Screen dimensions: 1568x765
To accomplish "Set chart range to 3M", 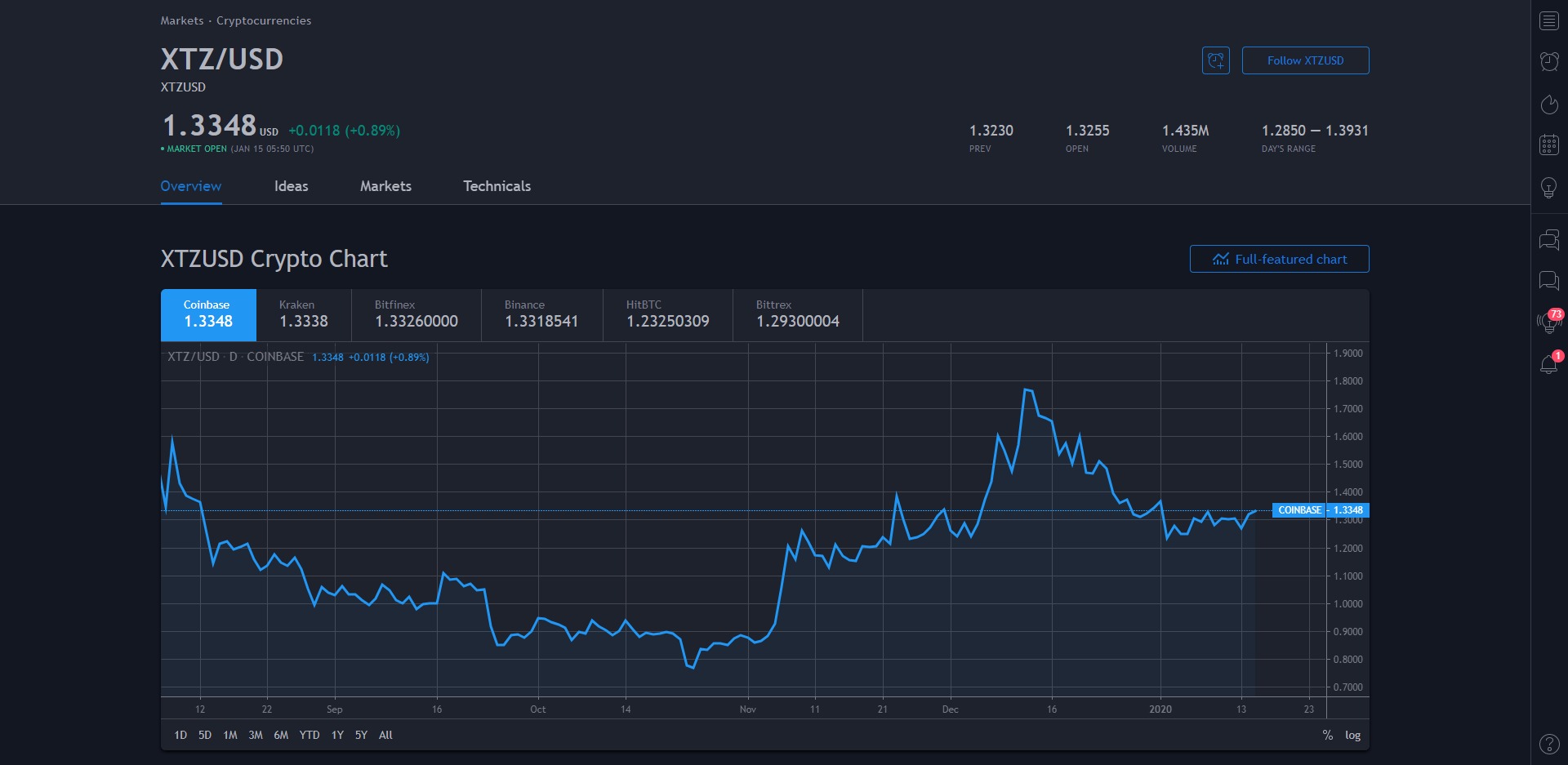I will pos(256,735).
